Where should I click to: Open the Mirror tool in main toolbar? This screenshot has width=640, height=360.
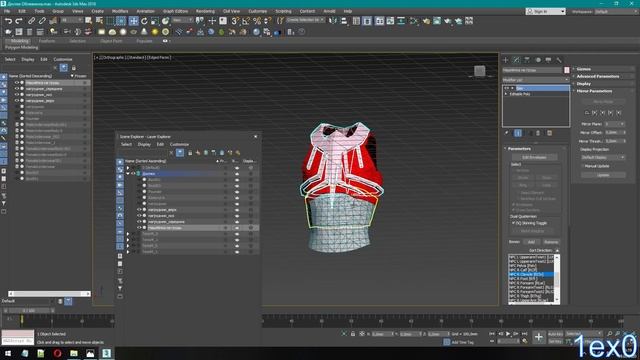[x=333, y=21]
